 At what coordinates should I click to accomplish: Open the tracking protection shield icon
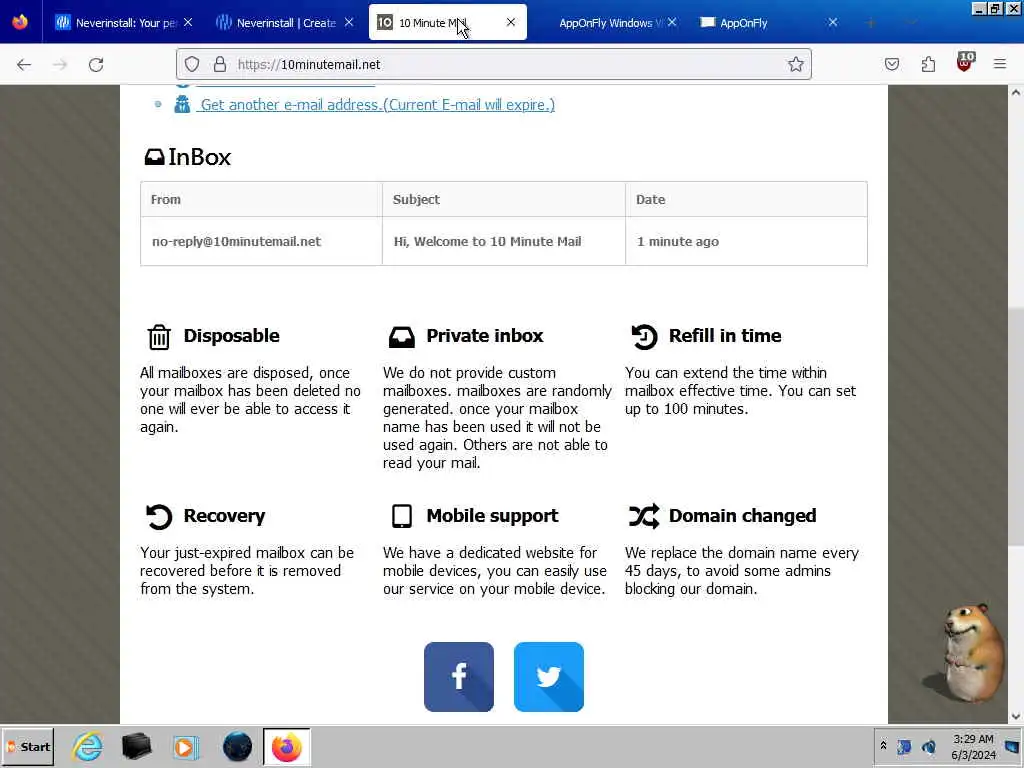point(191,64)
